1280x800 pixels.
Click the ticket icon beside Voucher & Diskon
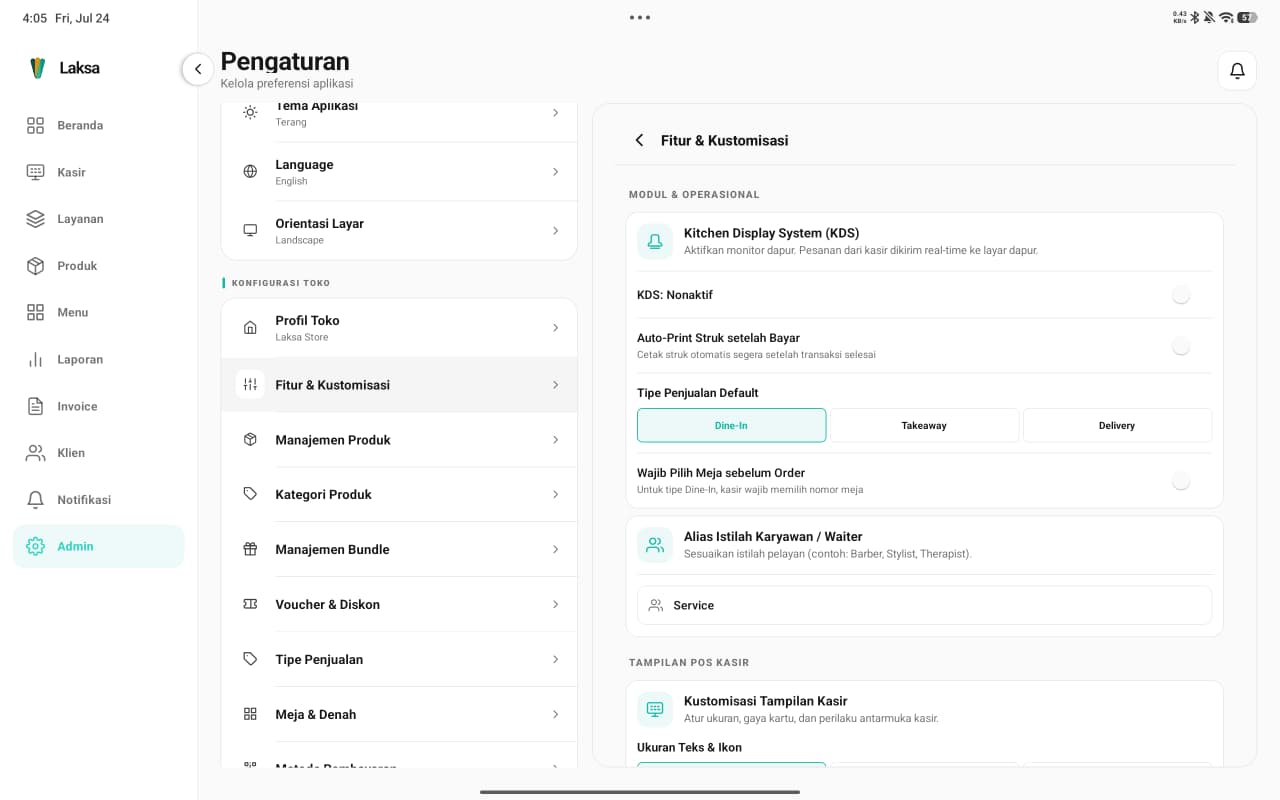point(250,604)
